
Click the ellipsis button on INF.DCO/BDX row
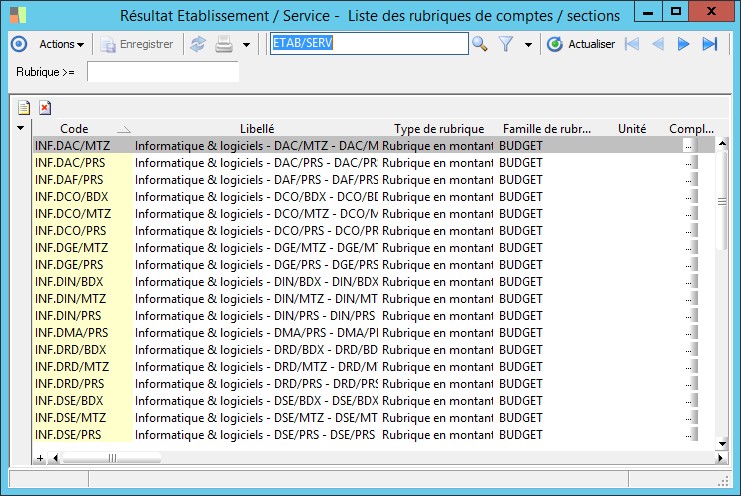click(689, 197)
